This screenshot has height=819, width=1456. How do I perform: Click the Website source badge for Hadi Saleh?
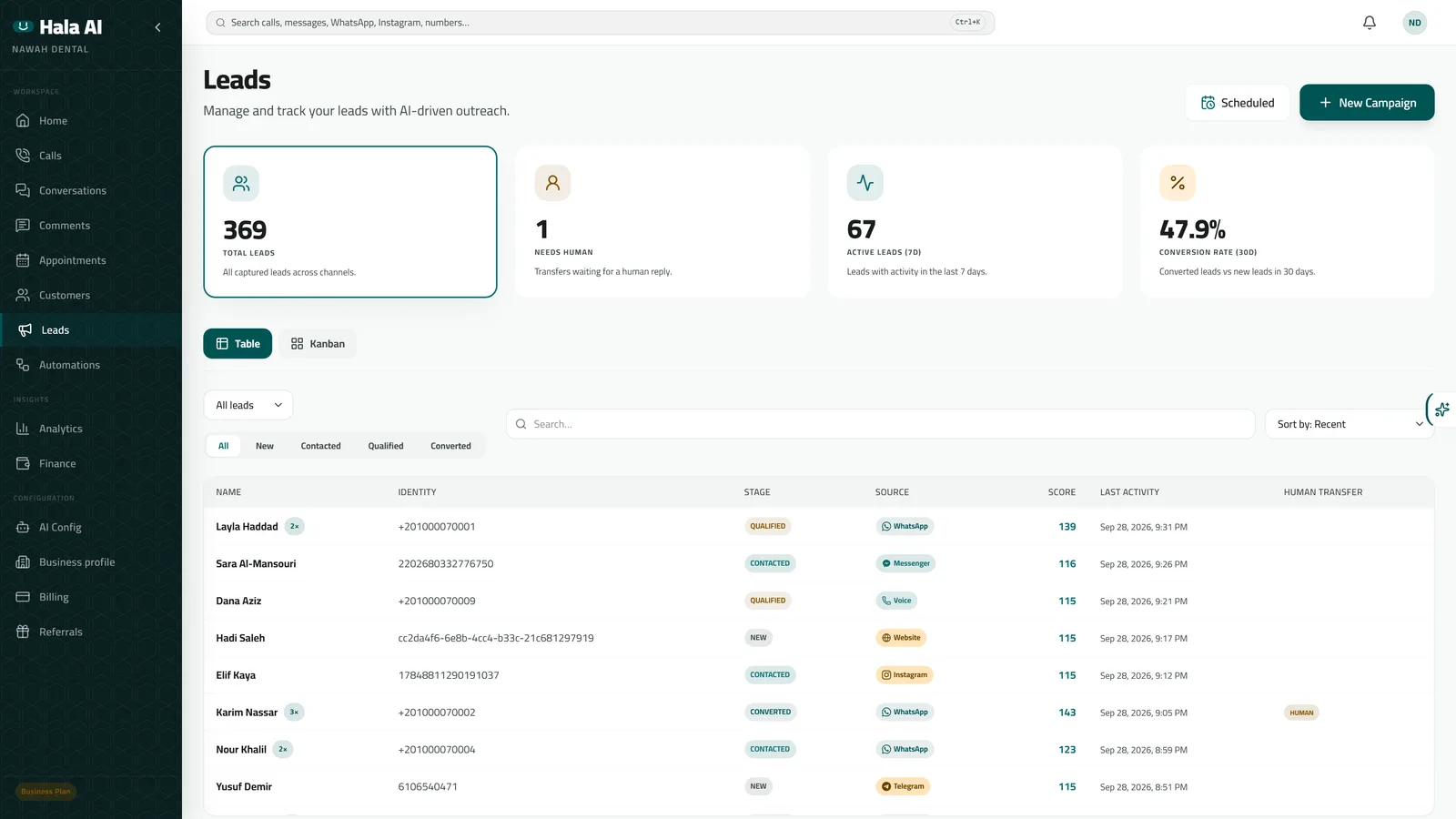click(x=901, y=638)
